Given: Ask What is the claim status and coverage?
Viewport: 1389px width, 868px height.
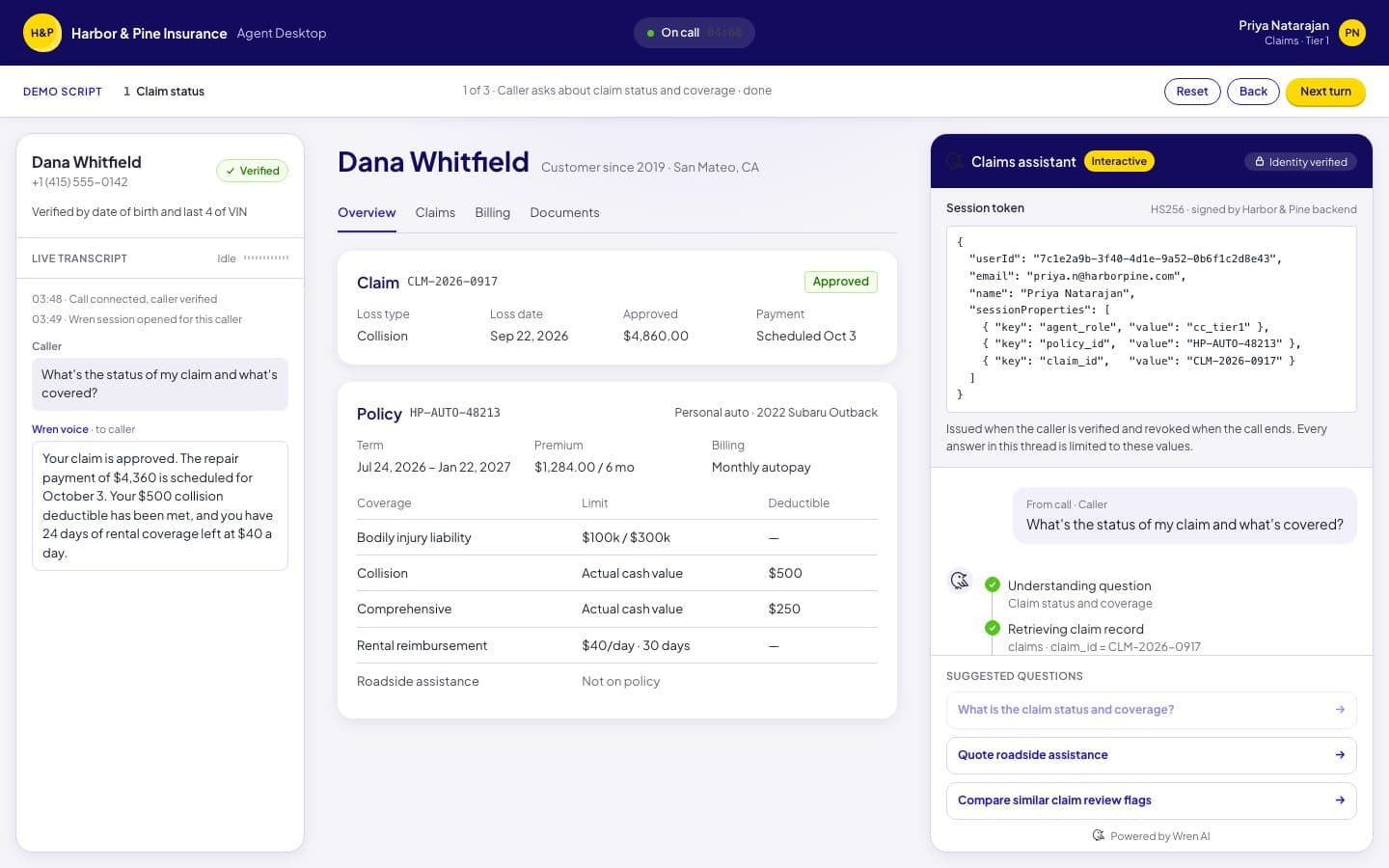Looking at the screenshot, I should (x=1152, y=710).
